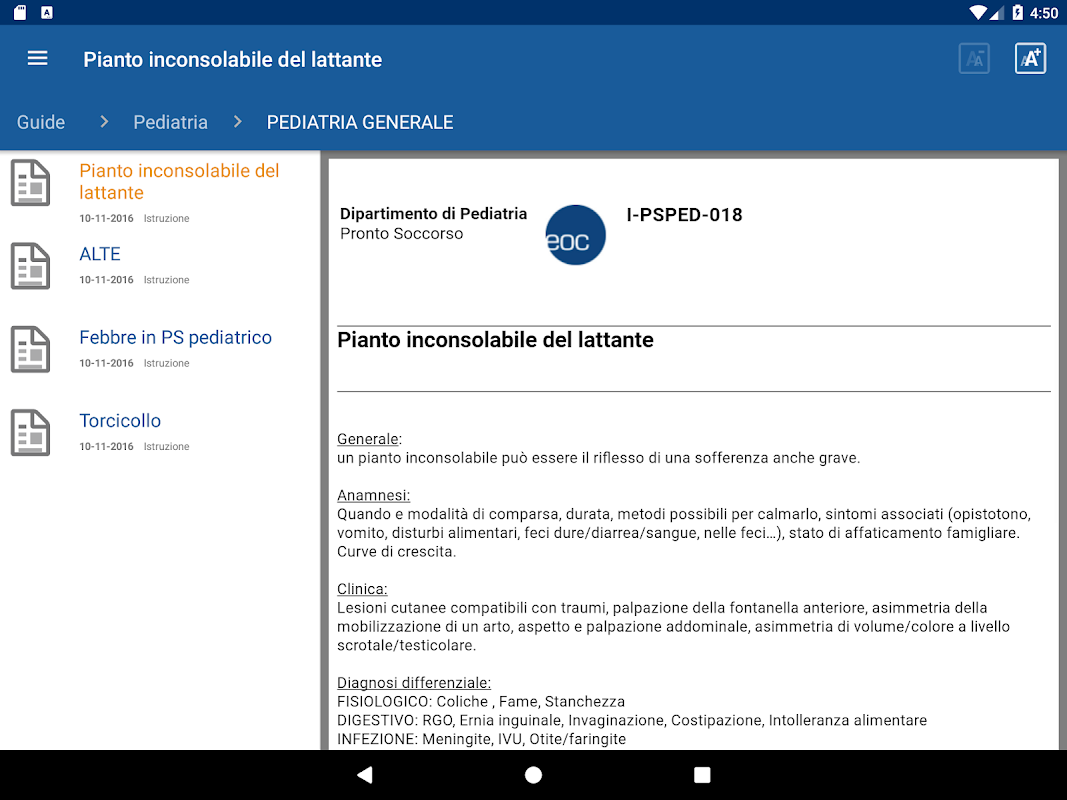Click the 'INFEZIONE: Meningite, IVU' line

click(x=482, y=739)
